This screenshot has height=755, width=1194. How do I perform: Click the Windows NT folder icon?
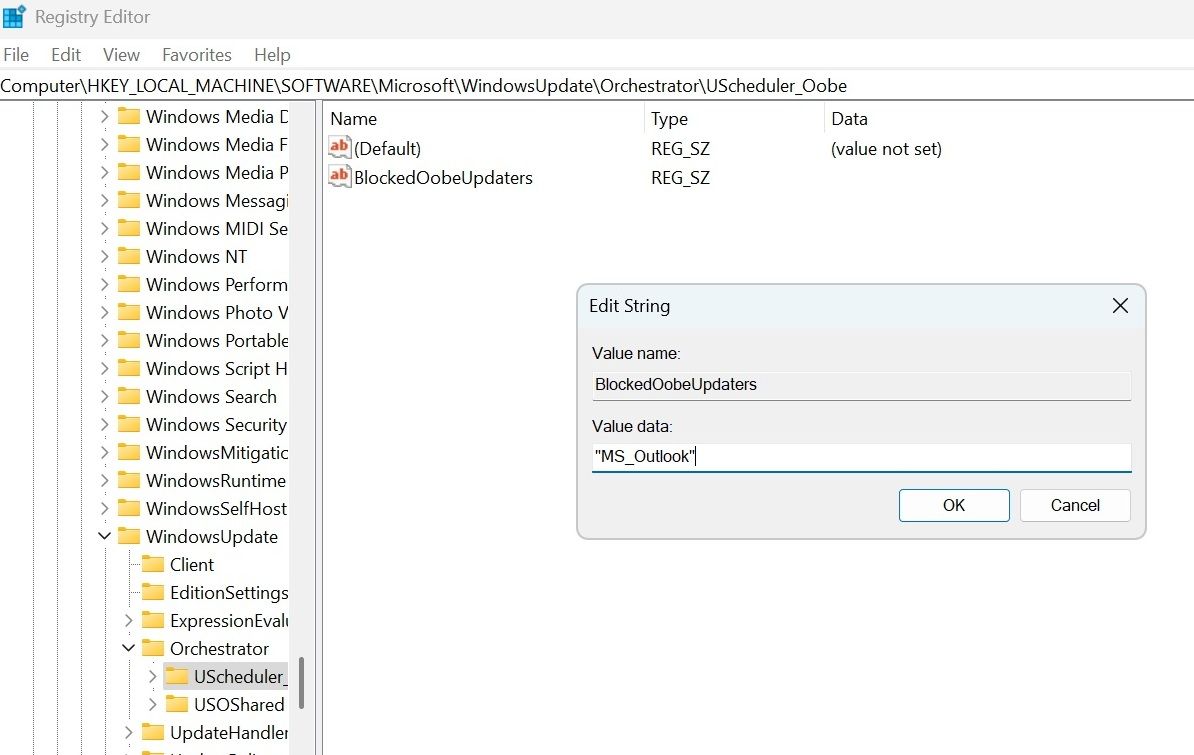[129, 256]
